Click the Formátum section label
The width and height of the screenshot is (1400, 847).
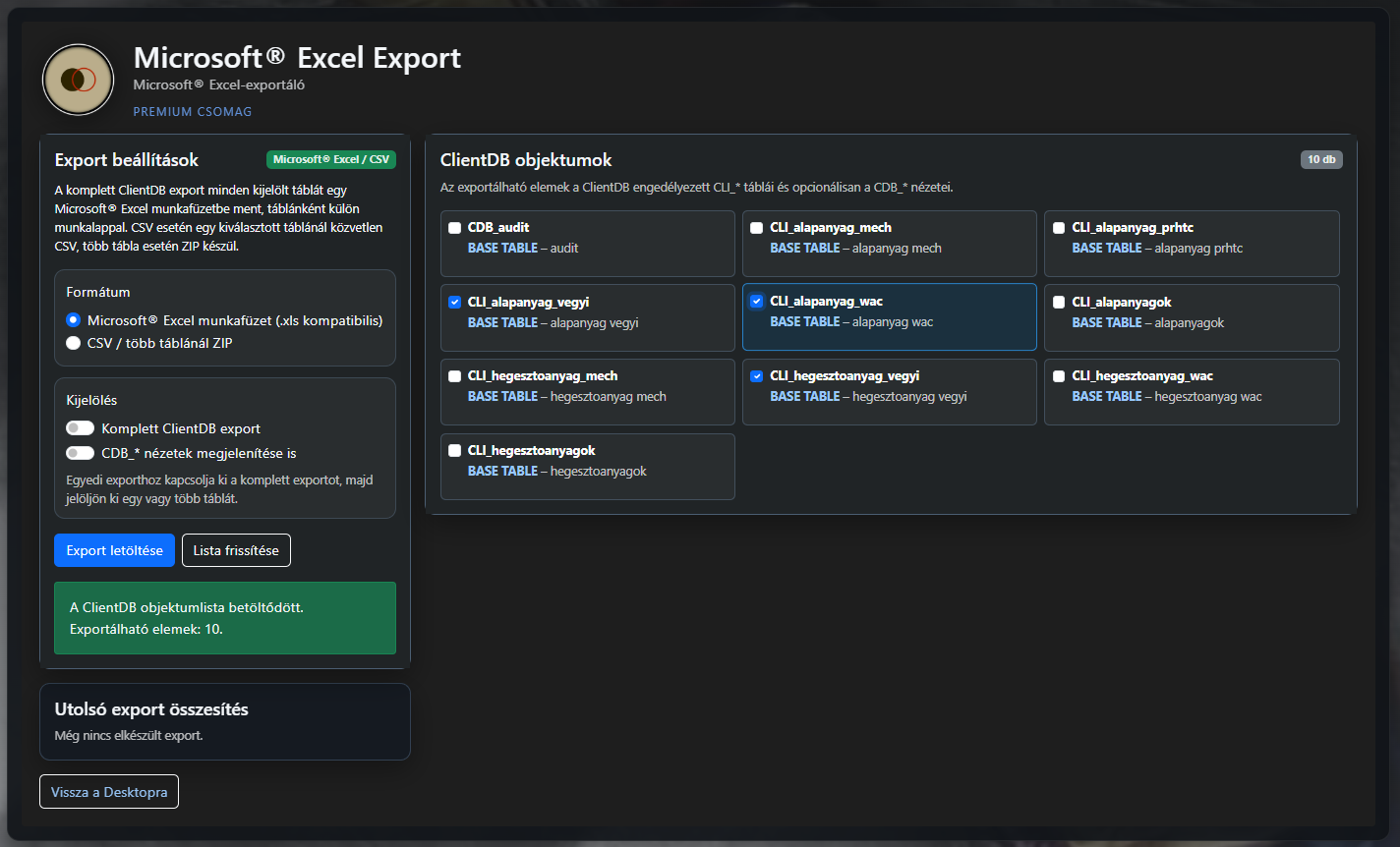(x=98, y=292)
